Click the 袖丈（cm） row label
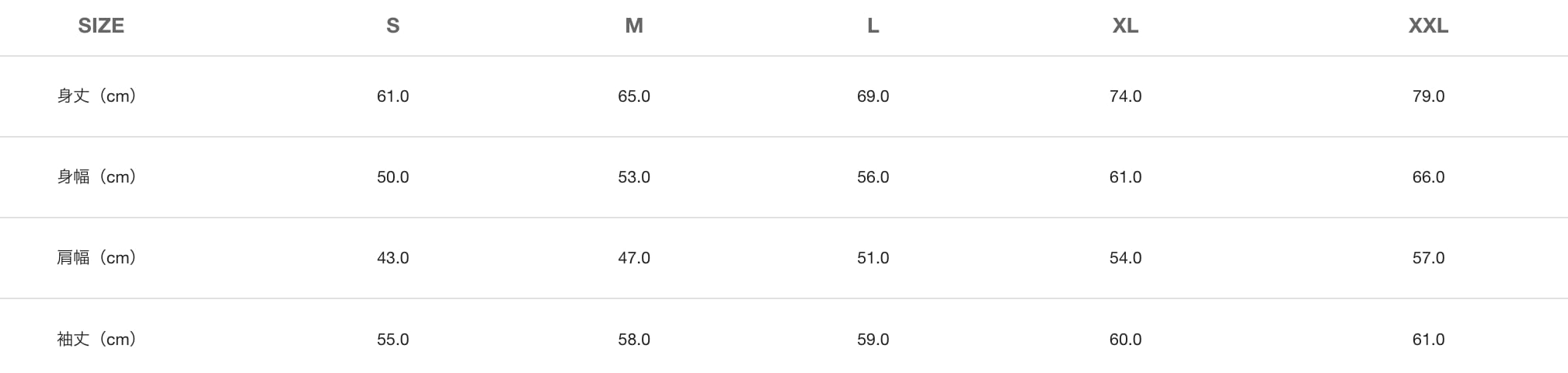 (x=97, y=340)
